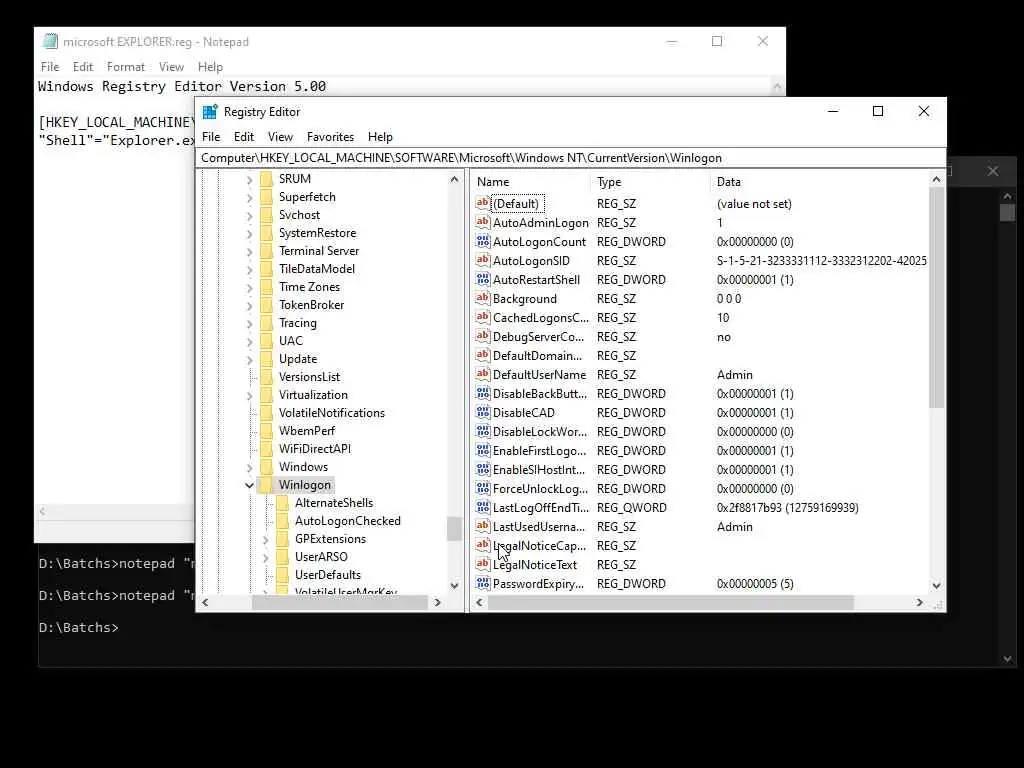
Task: Open Registry Editor File menu
Action: coord(211,136)
